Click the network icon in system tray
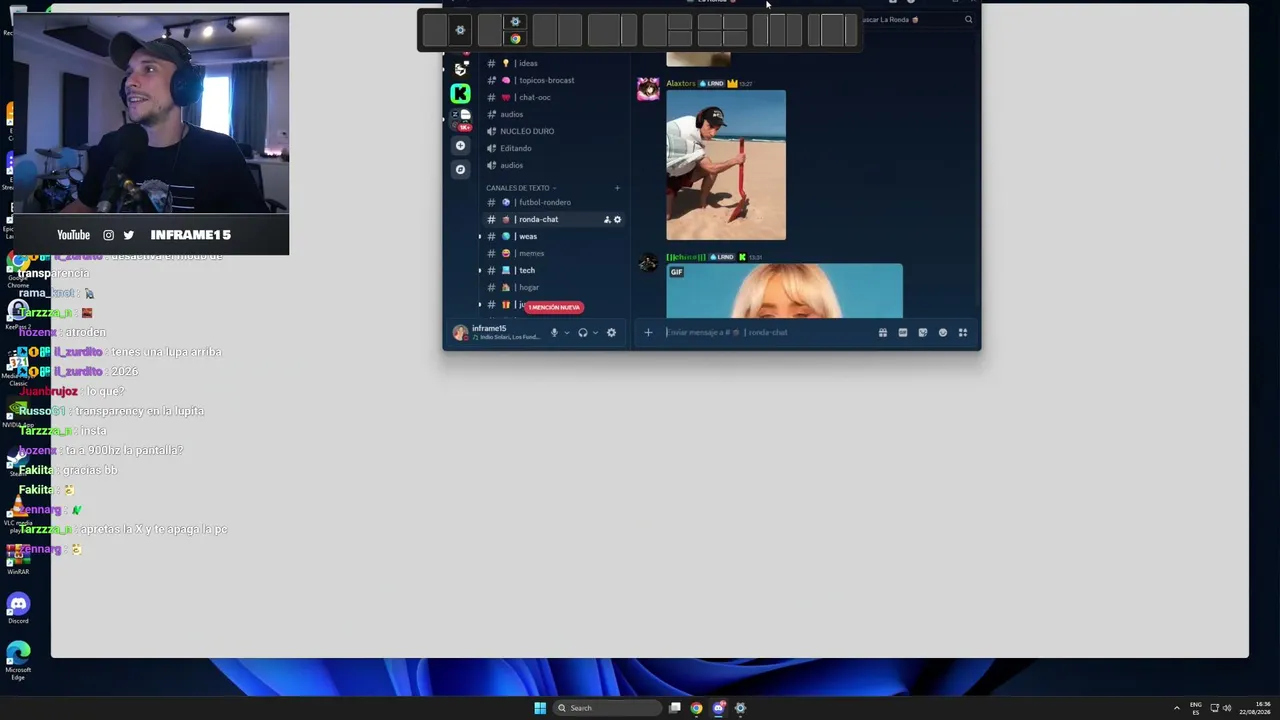Image resolution: width=1280 pixels, height=720 pixels. point(1215,708)
